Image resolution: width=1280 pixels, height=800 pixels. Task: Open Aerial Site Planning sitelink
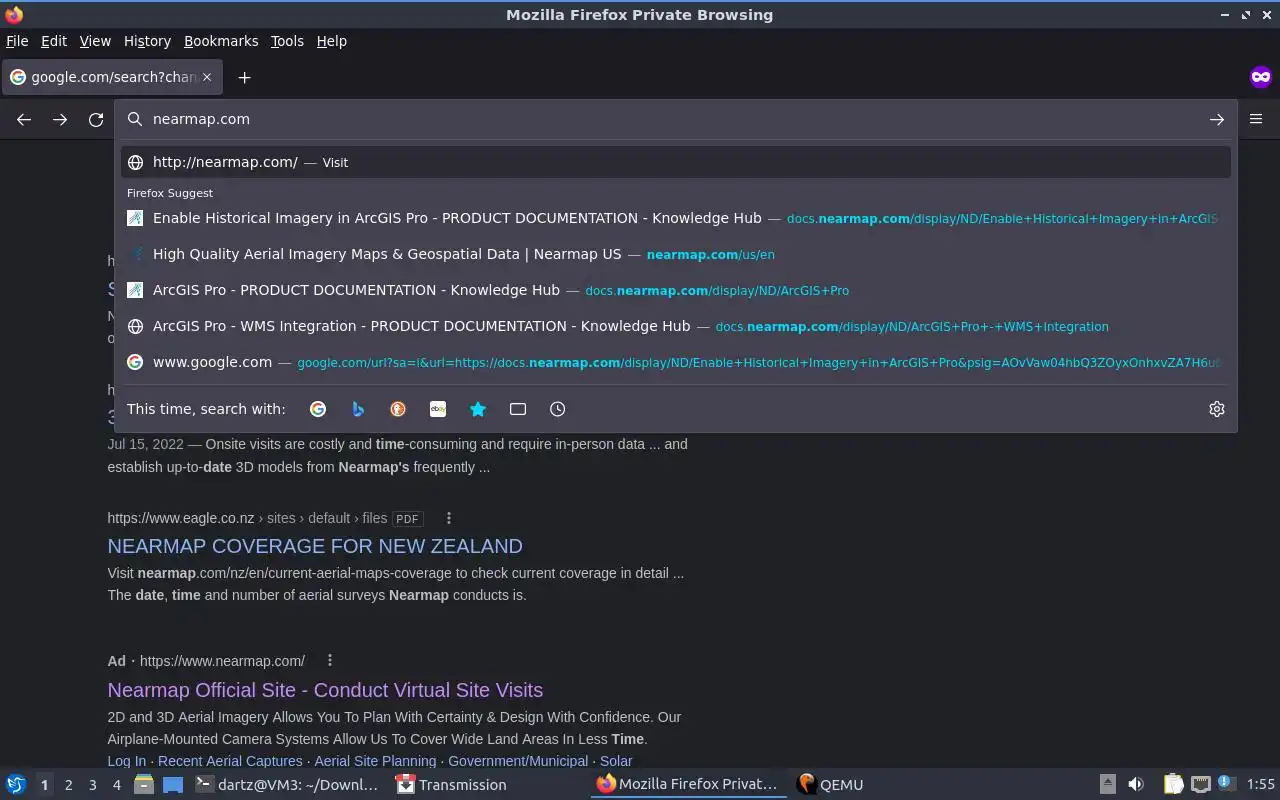pos(375,761)
